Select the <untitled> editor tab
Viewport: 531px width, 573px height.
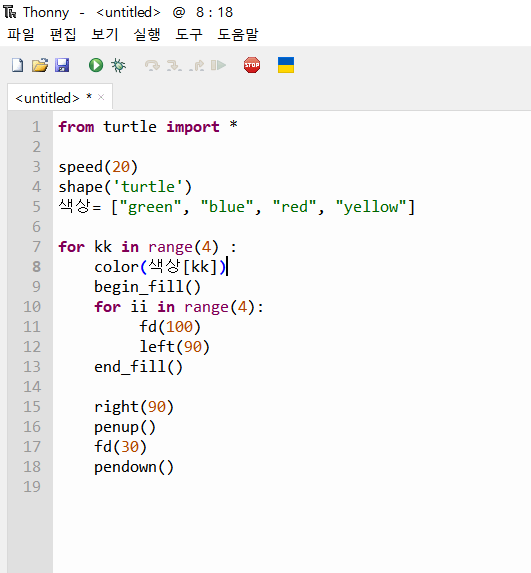48,98
